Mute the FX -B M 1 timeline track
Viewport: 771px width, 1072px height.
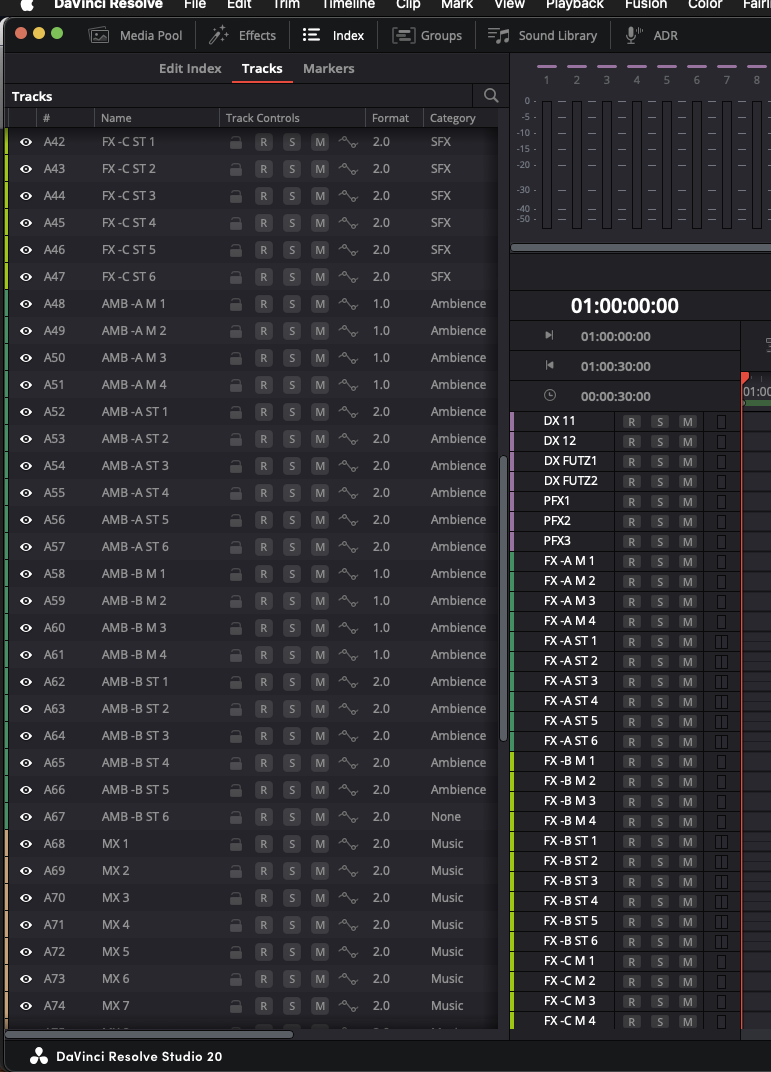688,762
